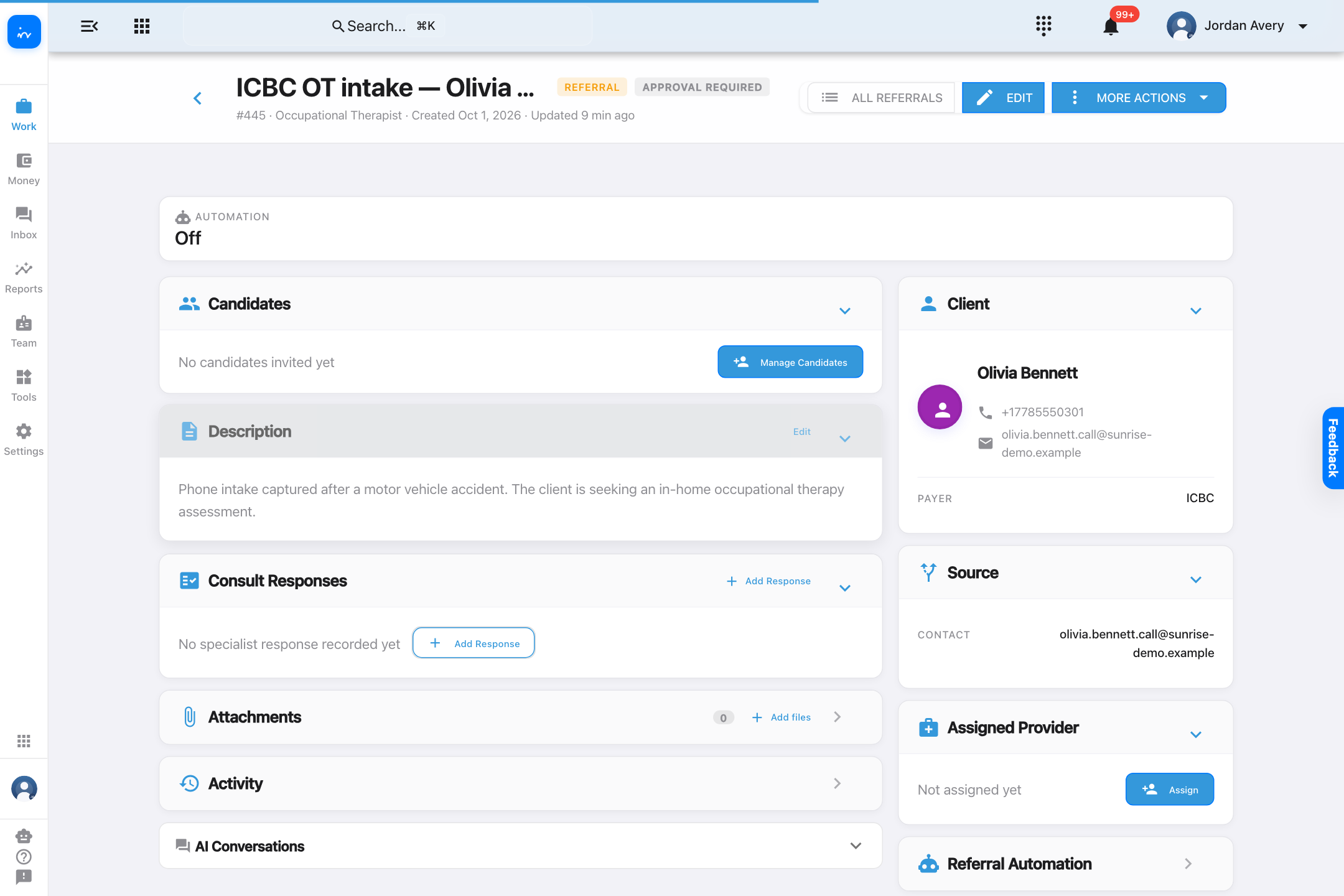Click the client phone number +17785550301
The image size is (1344, 896).
[1042, 412]
